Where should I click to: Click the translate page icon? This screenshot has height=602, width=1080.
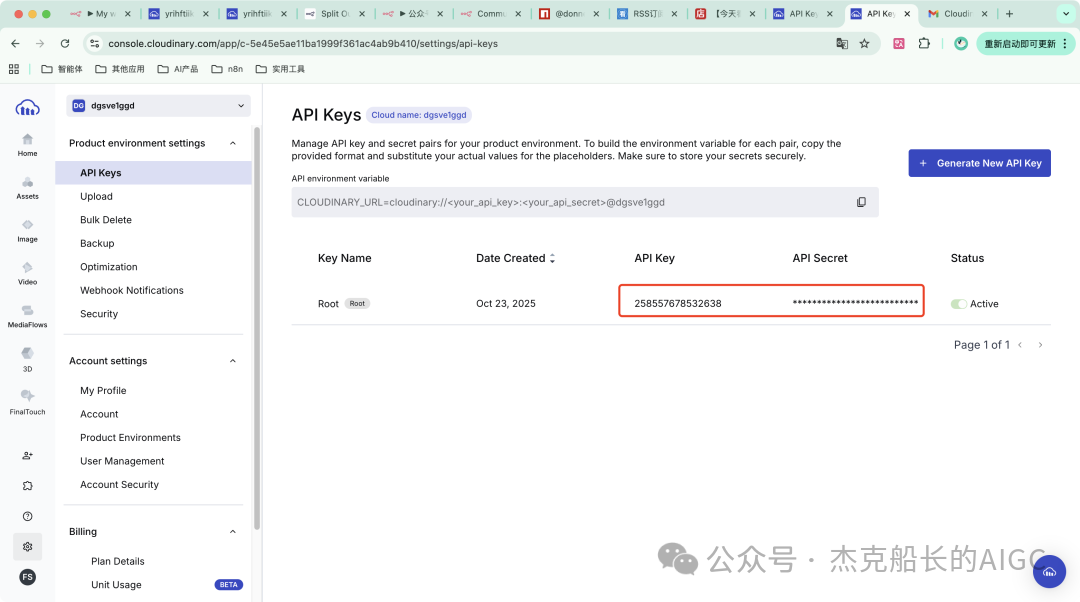pos(842,43)
